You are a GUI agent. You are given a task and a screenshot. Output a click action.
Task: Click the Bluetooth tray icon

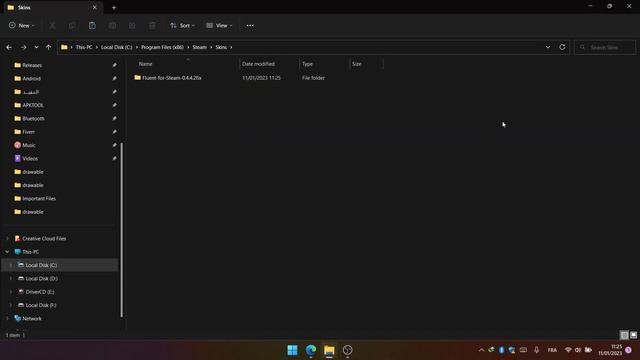pyautogui.click(x=502, y=350)
